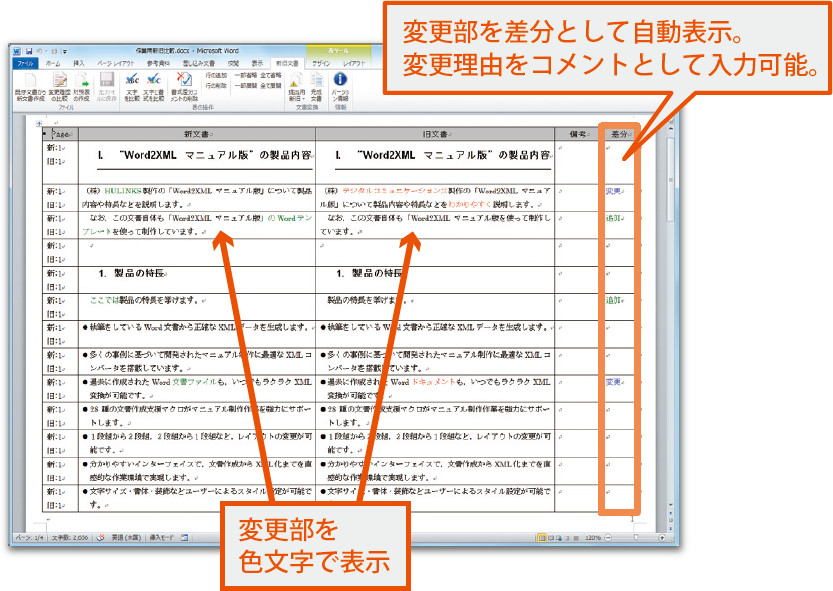833x591 pixels.
Task: Open the Customize Quick Access Toolbar dropdown
Action: click(x=66, y=50)
